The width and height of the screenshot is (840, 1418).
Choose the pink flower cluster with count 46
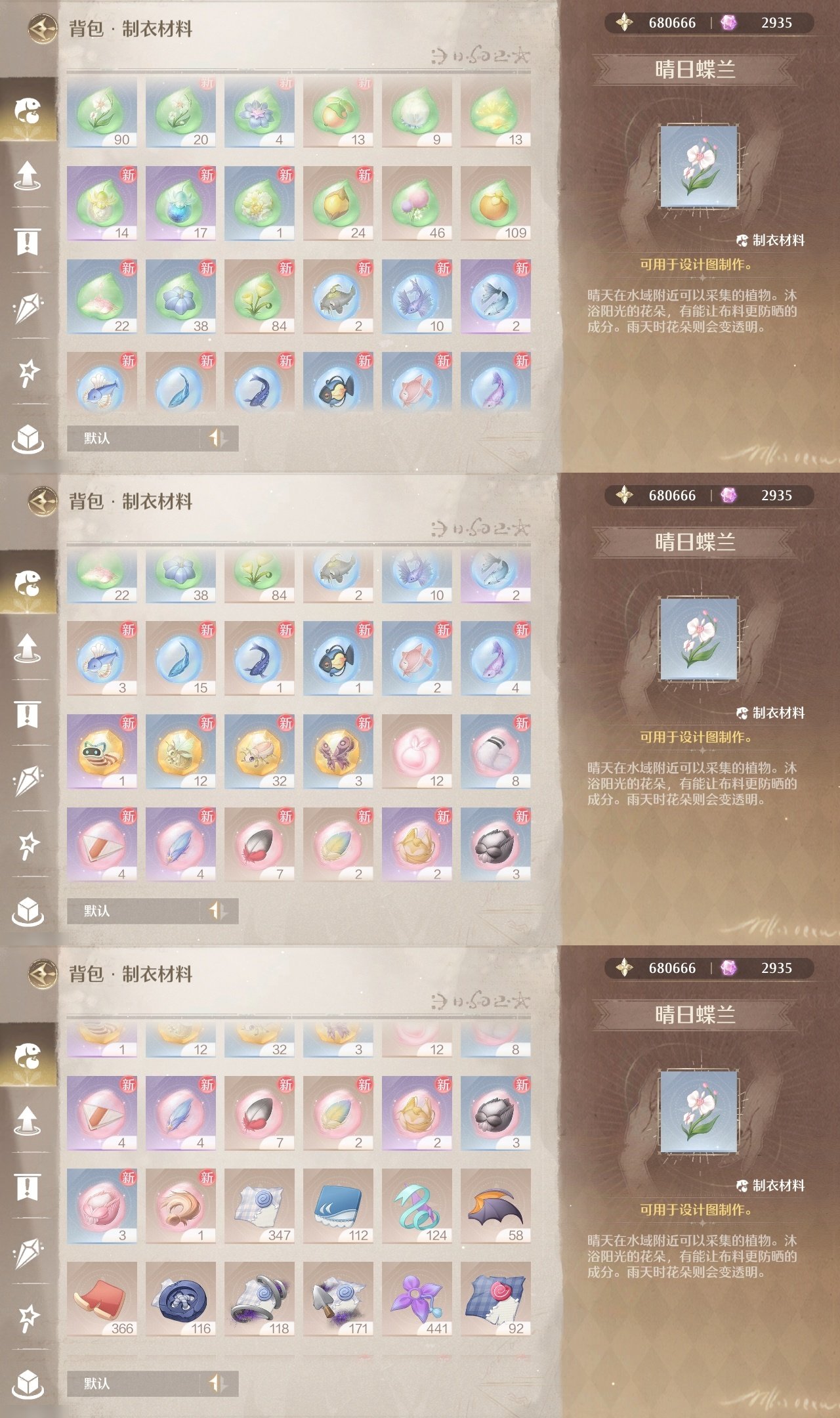pos(417,204)
